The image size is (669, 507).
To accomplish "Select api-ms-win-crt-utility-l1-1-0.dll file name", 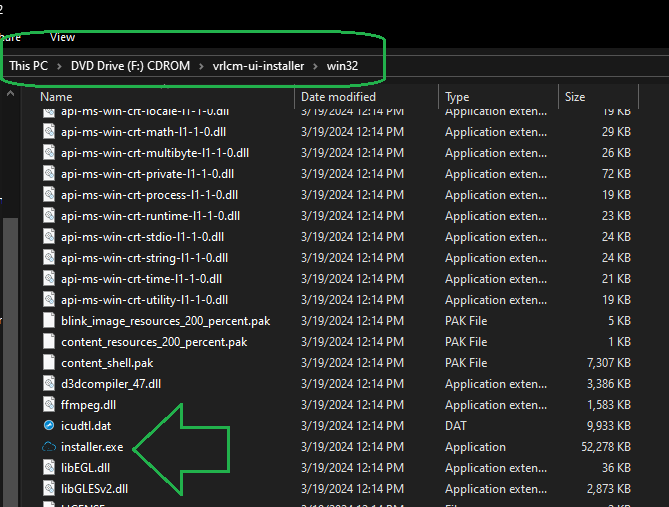I will (x=144, y=300).
